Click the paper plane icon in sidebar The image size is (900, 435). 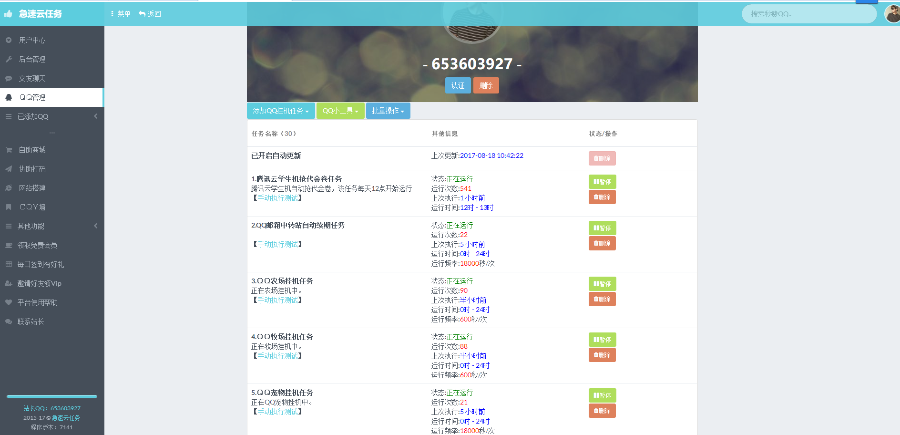[x=8, y=169]
